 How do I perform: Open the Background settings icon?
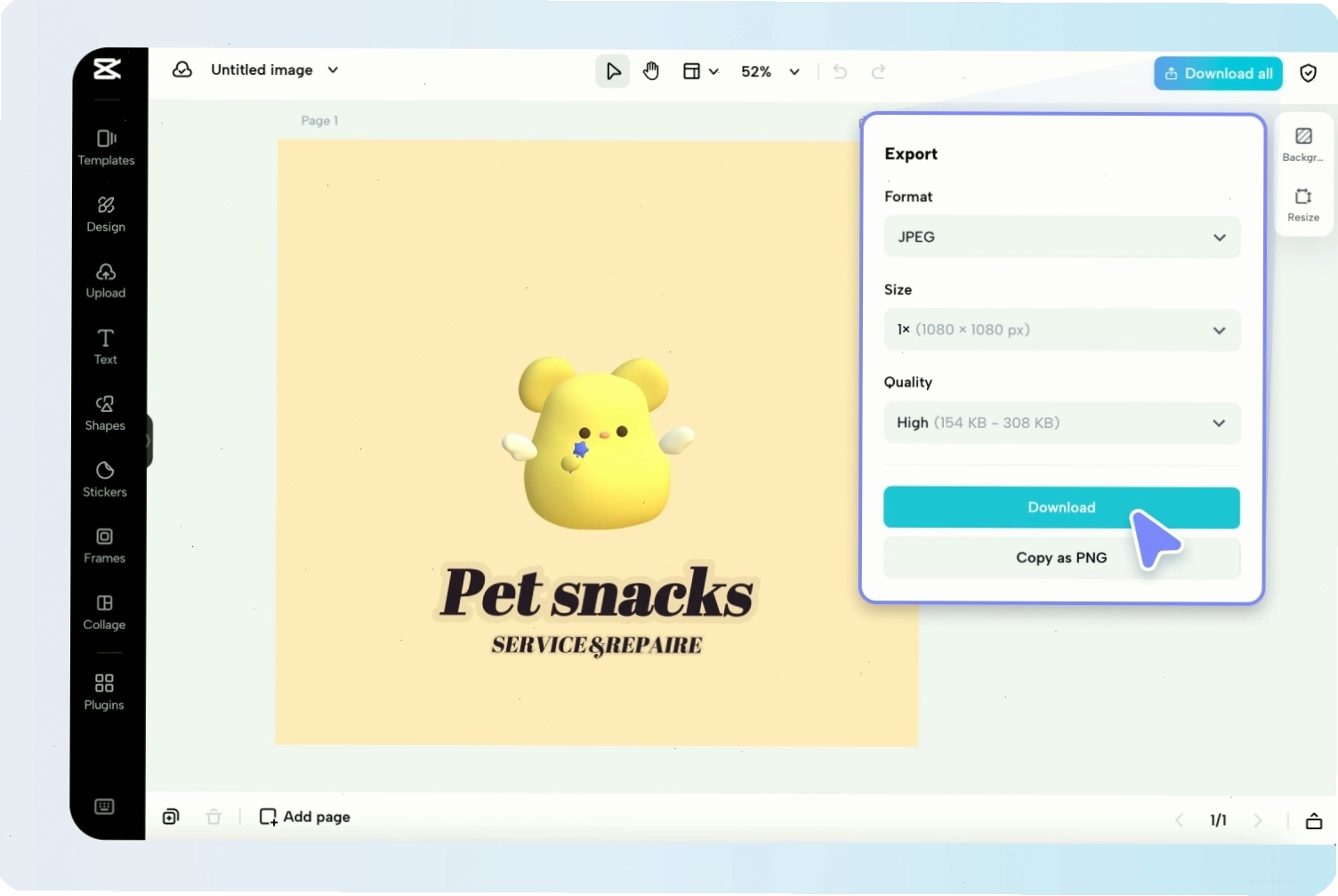[1303, 144]
